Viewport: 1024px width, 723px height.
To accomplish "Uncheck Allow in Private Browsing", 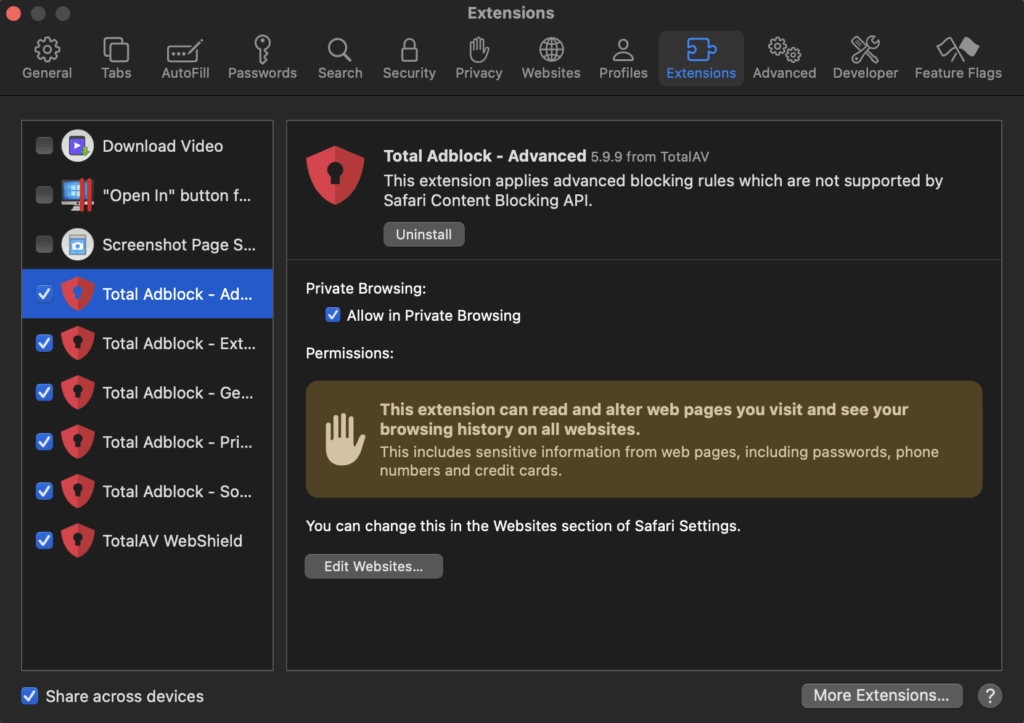I will coord(333,315).
